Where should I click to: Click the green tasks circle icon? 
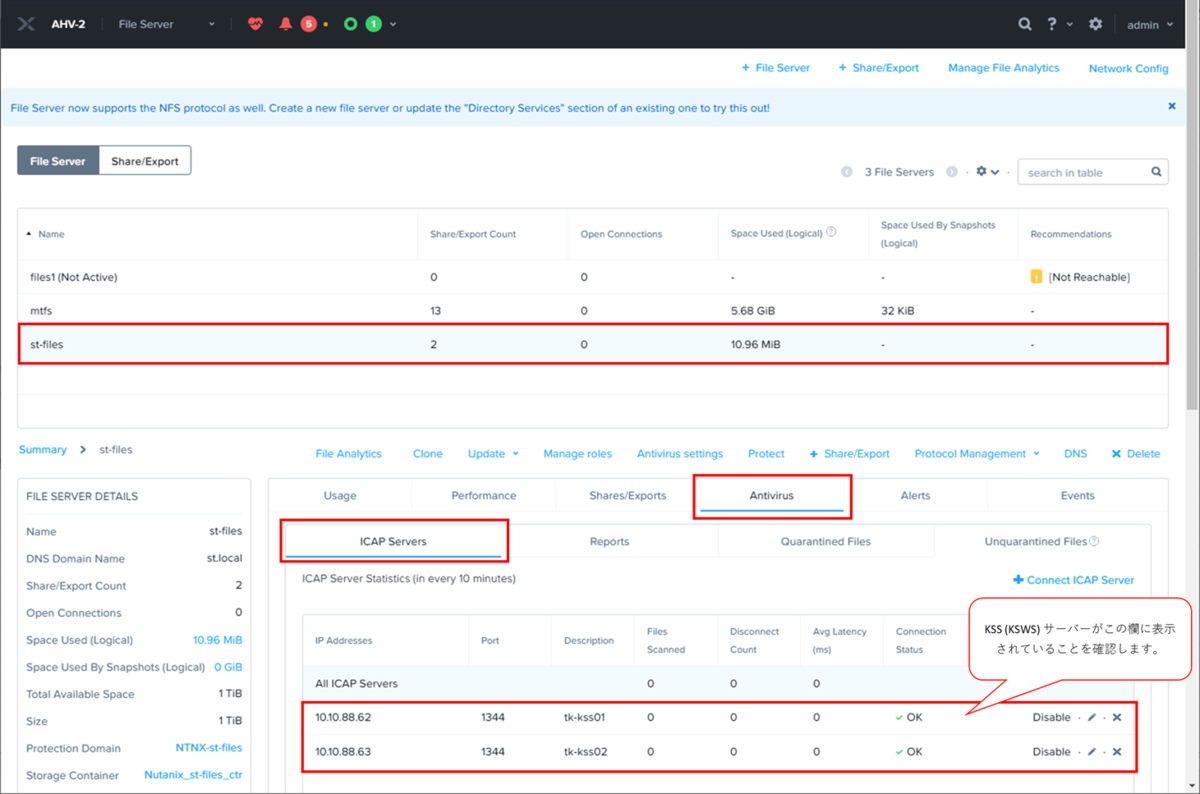pos(350,24)
